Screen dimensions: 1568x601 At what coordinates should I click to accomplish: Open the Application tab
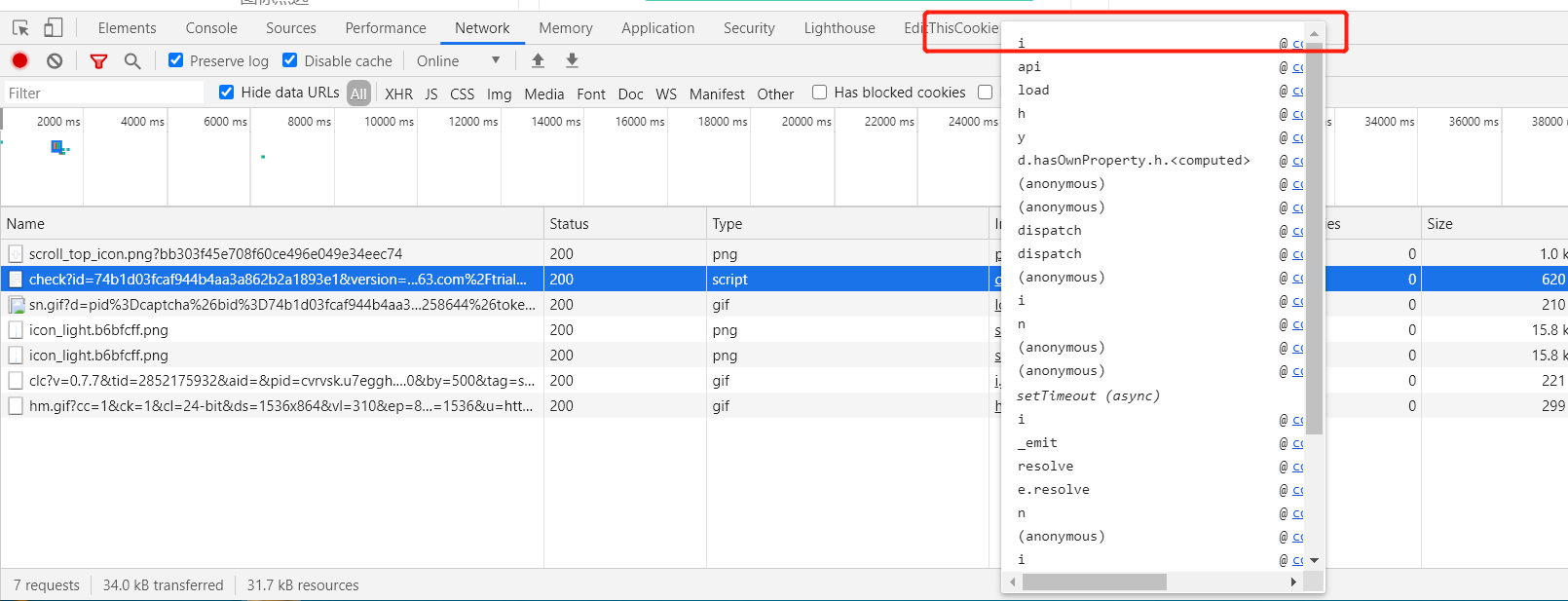click(657, 28)
